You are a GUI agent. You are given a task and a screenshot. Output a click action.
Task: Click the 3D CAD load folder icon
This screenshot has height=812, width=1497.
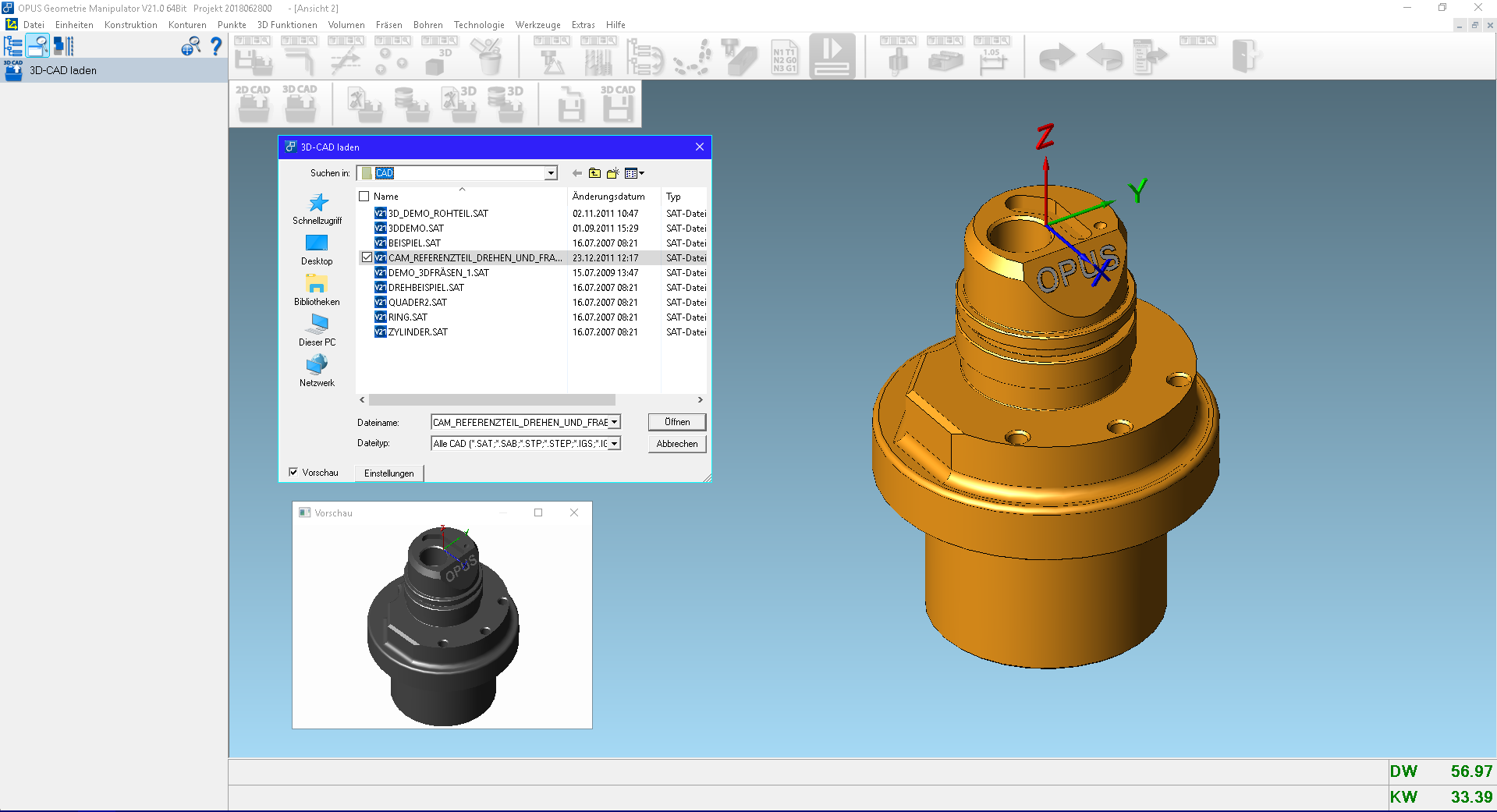click(300, 104)
